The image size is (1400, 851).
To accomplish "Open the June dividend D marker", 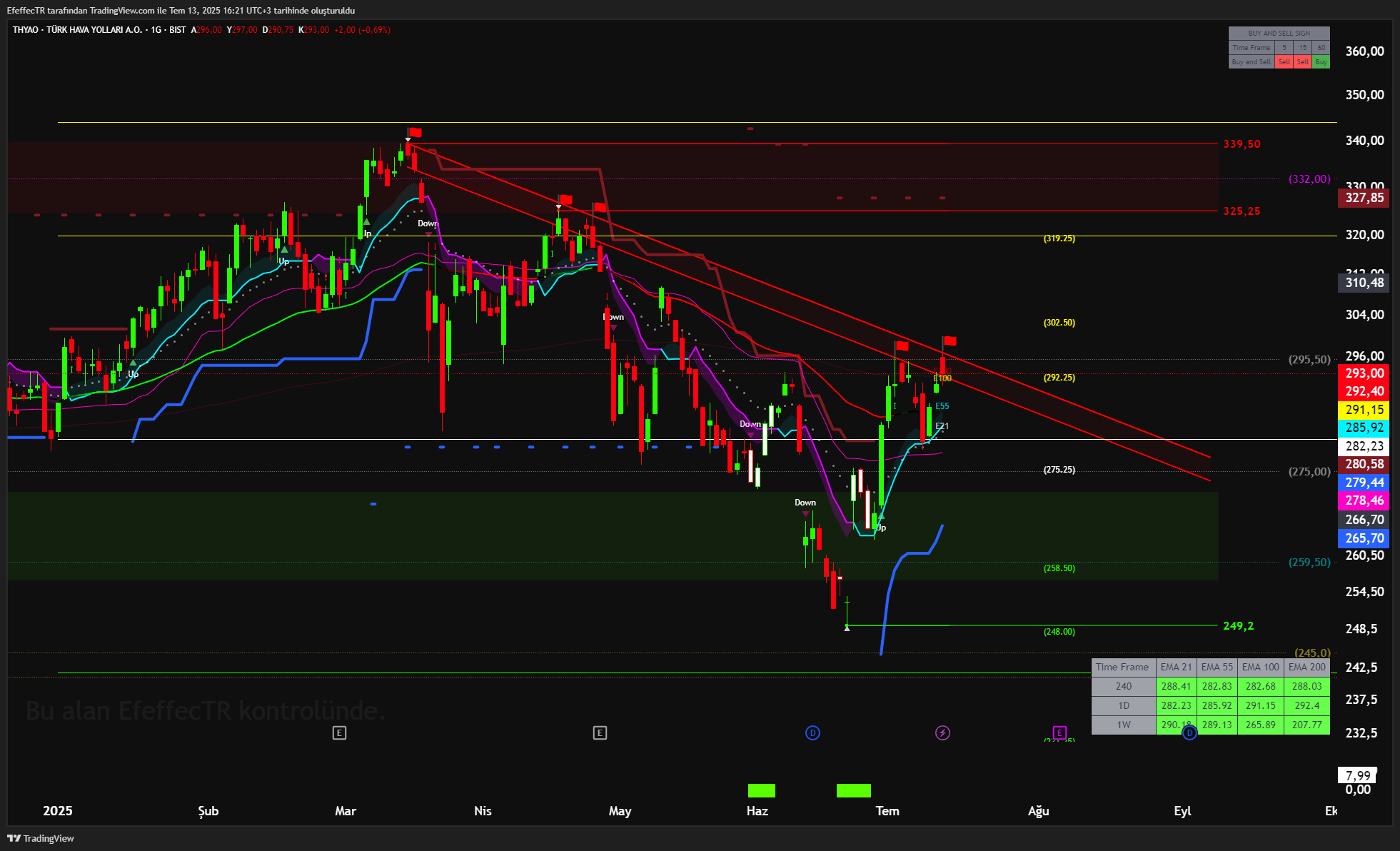I will [812, 732].
